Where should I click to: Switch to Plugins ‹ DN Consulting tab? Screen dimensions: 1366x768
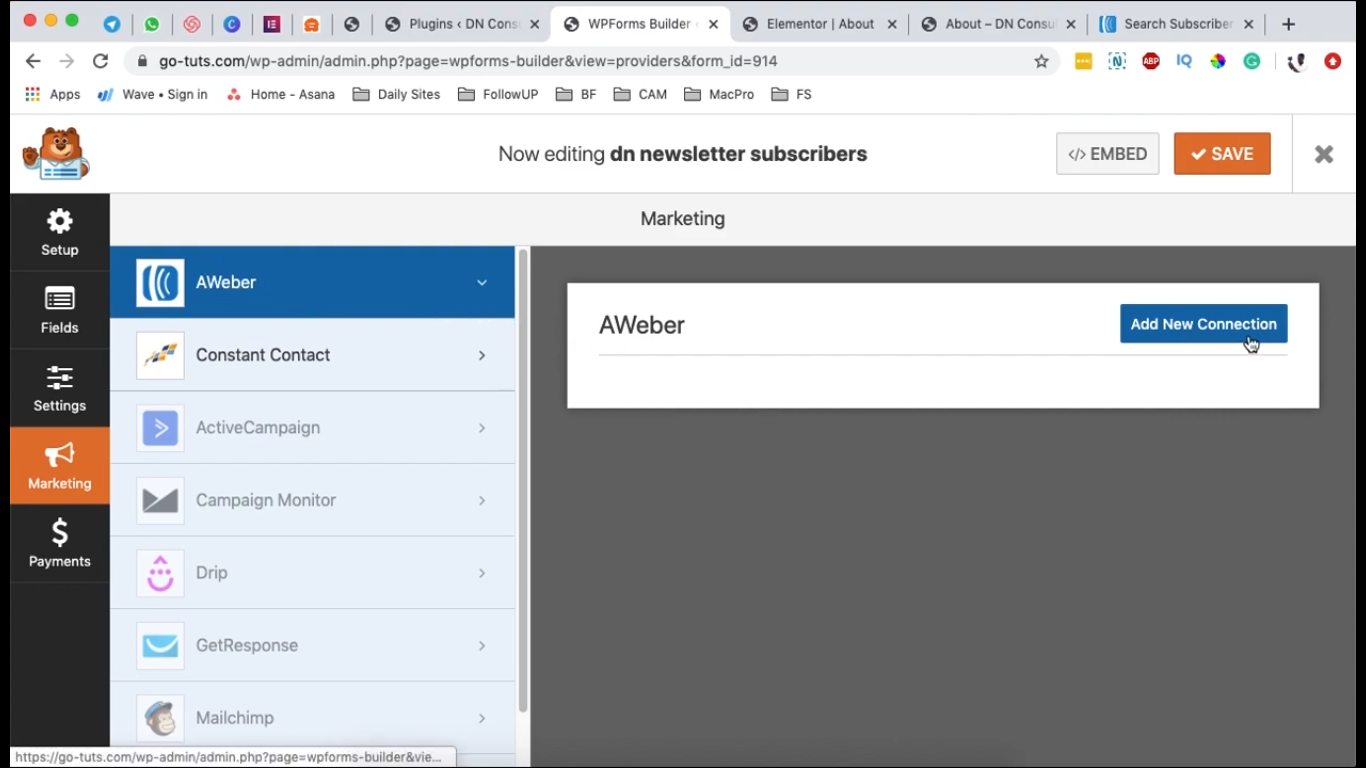click(x=463, y=24)
